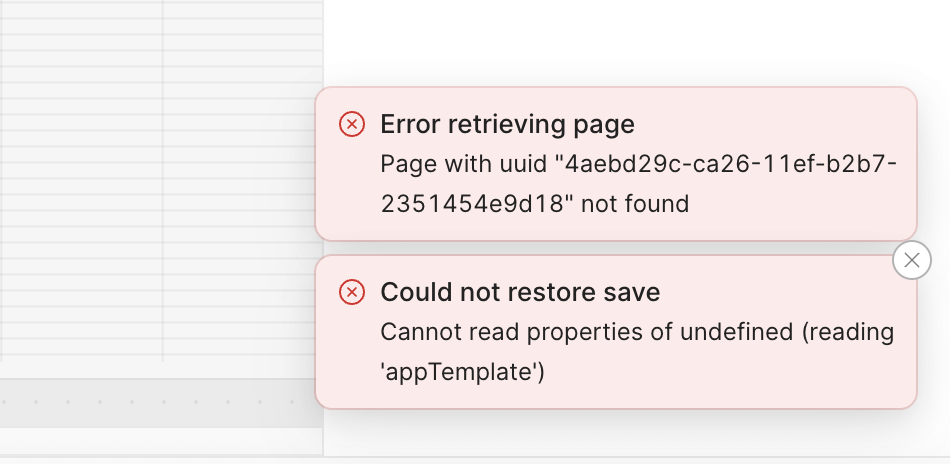Image resolution: width=950 pixels, height=464 pixels.
Task: Click the Page with uuid label text
Action: pos(463,164)
